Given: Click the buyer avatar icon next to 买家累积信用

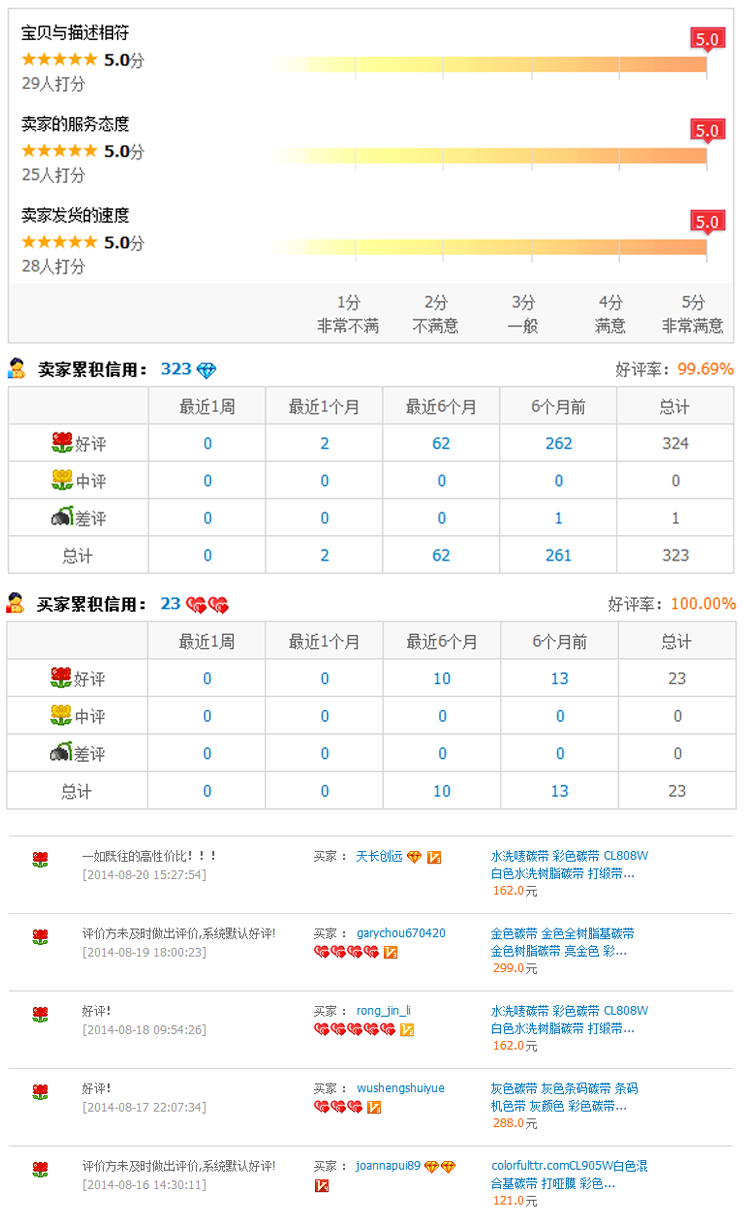Looking at the screenshot, I should (16, 604).
